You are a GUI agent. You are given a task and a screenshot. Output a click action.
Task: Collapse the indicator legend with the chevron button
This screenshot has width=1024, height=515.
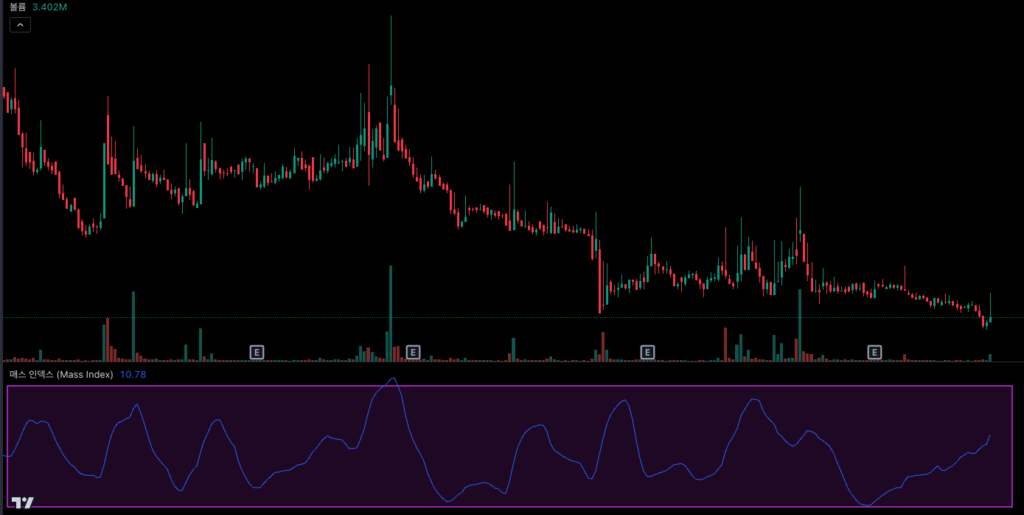20,25
